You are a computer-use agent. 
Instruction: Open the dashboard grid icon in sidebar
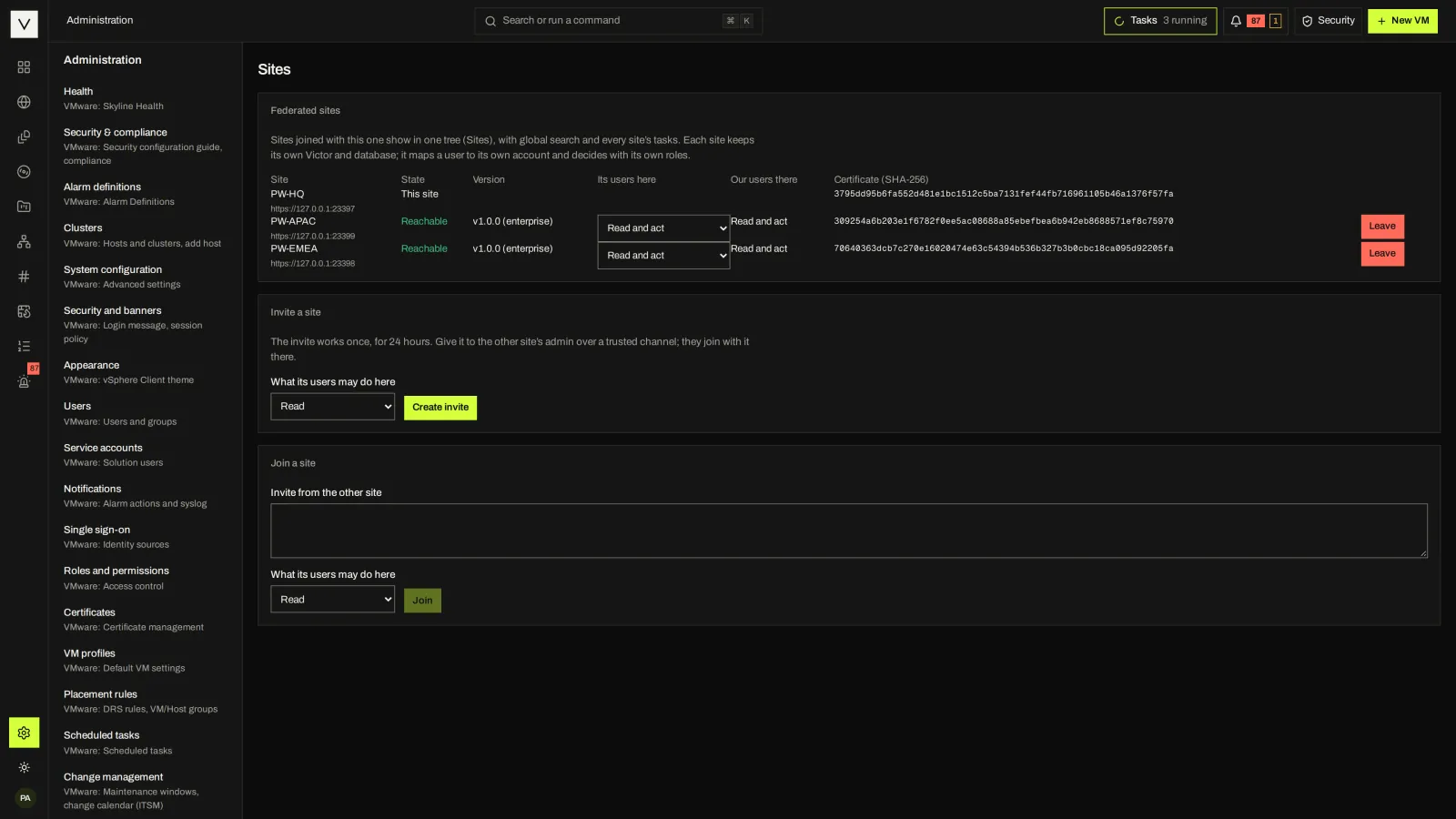[x=24, y=67]
